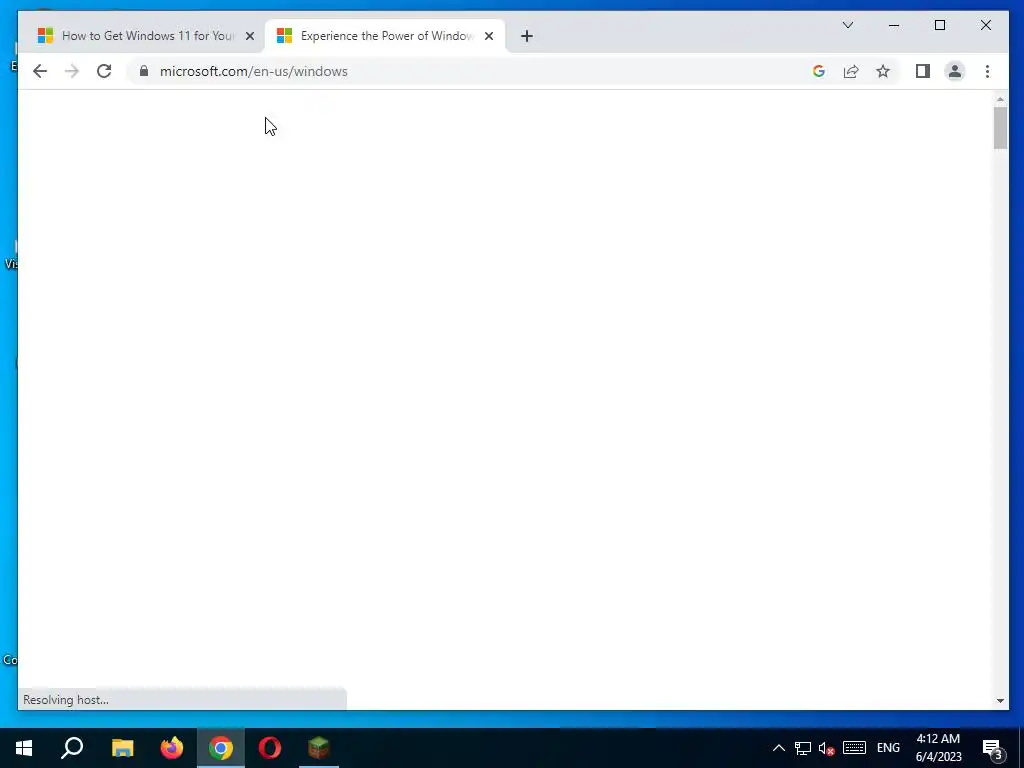Open the Chrome profile avatar menu
The height and width of the screenshot is (768, 1024).
coord(955,71)
